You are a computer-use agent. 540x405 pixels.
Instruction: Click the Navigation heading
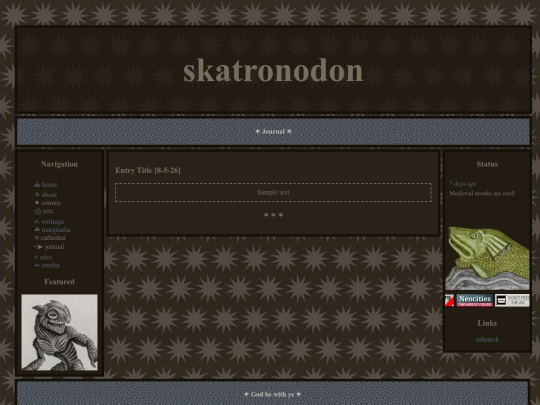59,164
